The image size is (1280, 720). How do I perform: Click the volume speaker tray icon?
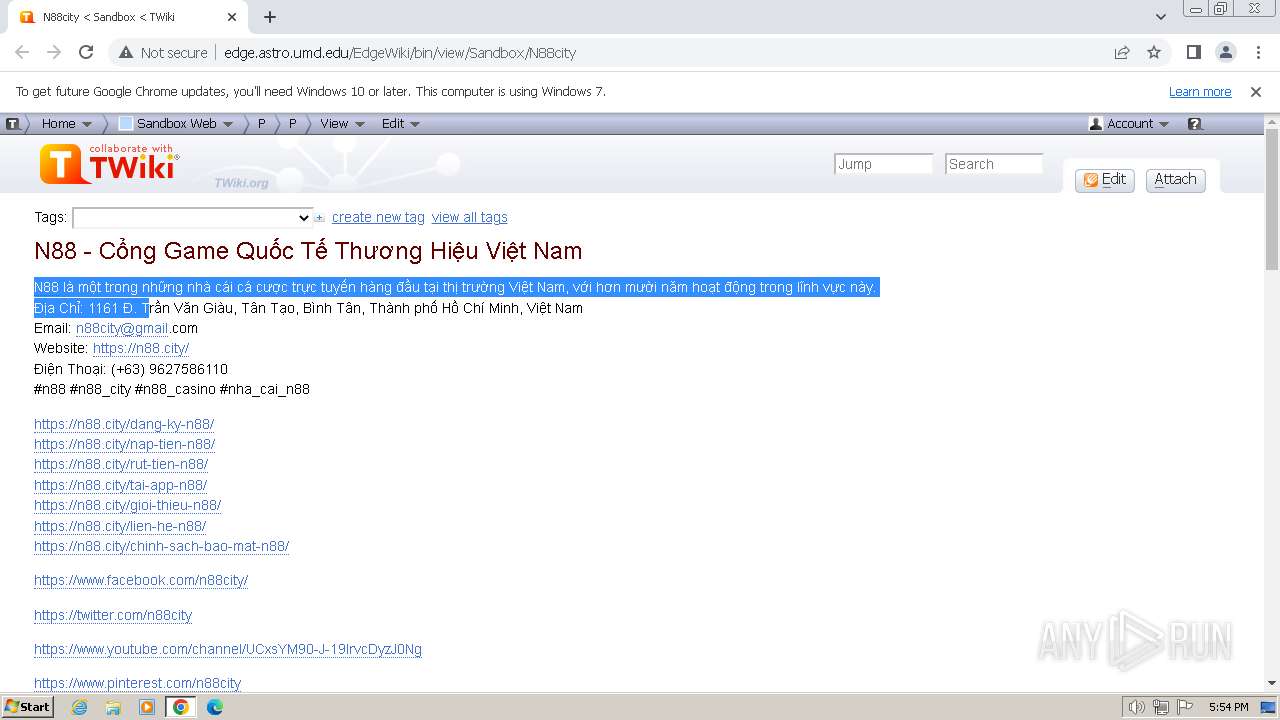pyautogui.click(x=1137, y=707)
